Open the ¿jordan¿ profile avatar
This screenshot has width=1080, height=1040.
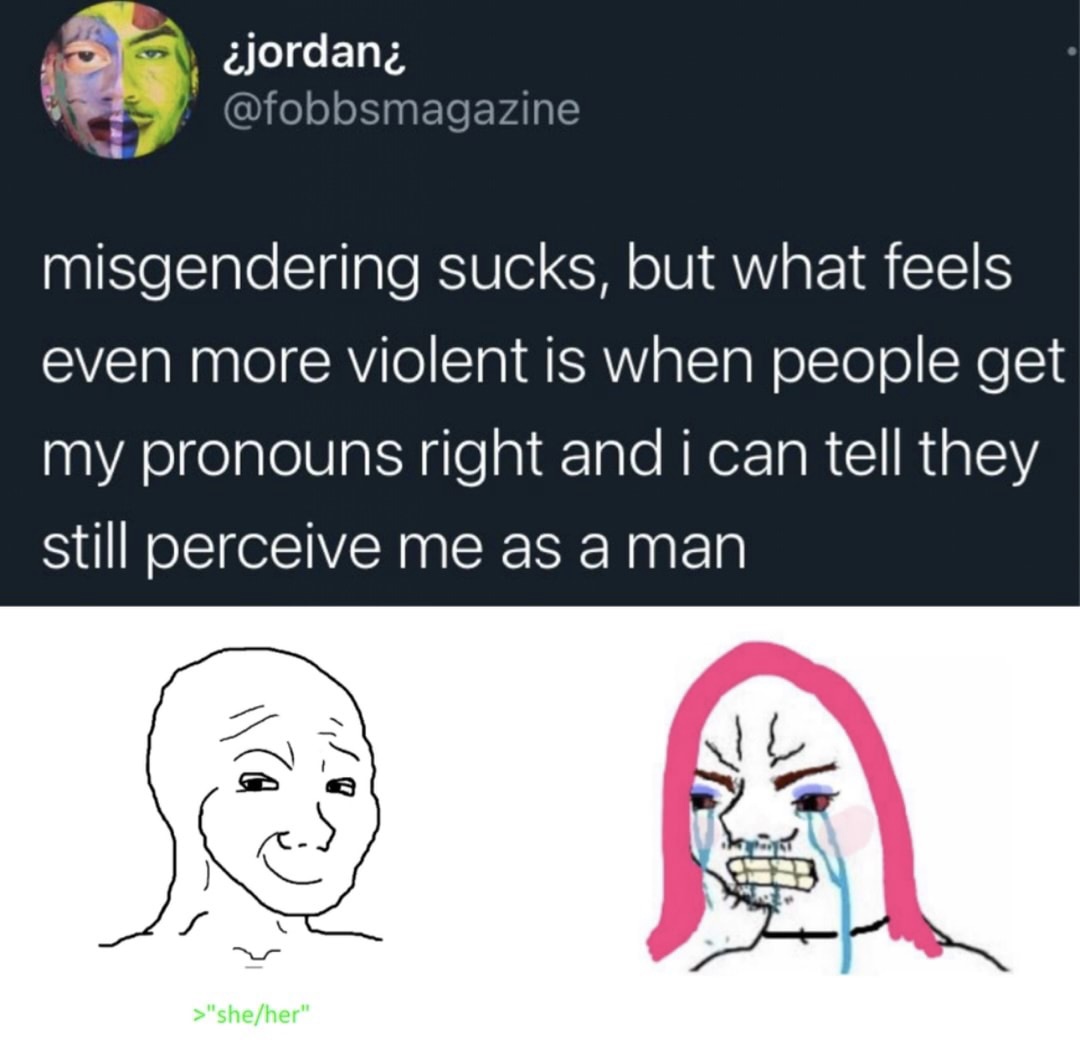point(119,81)
